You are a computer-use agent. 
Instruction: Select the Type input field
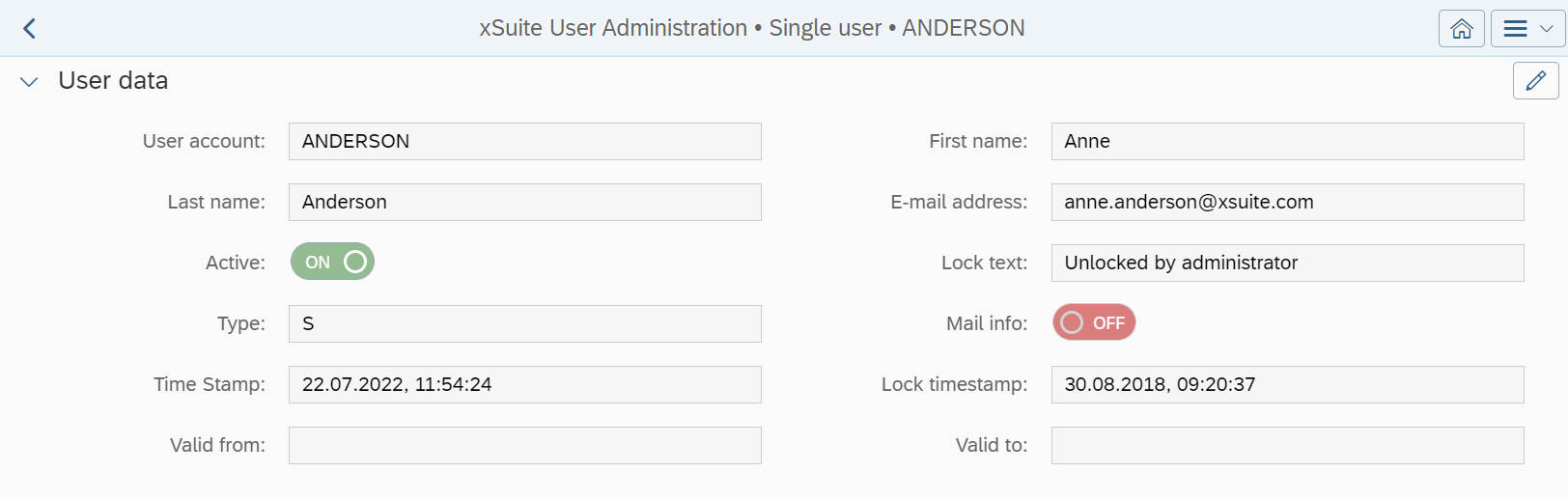(x=524, y=323)
